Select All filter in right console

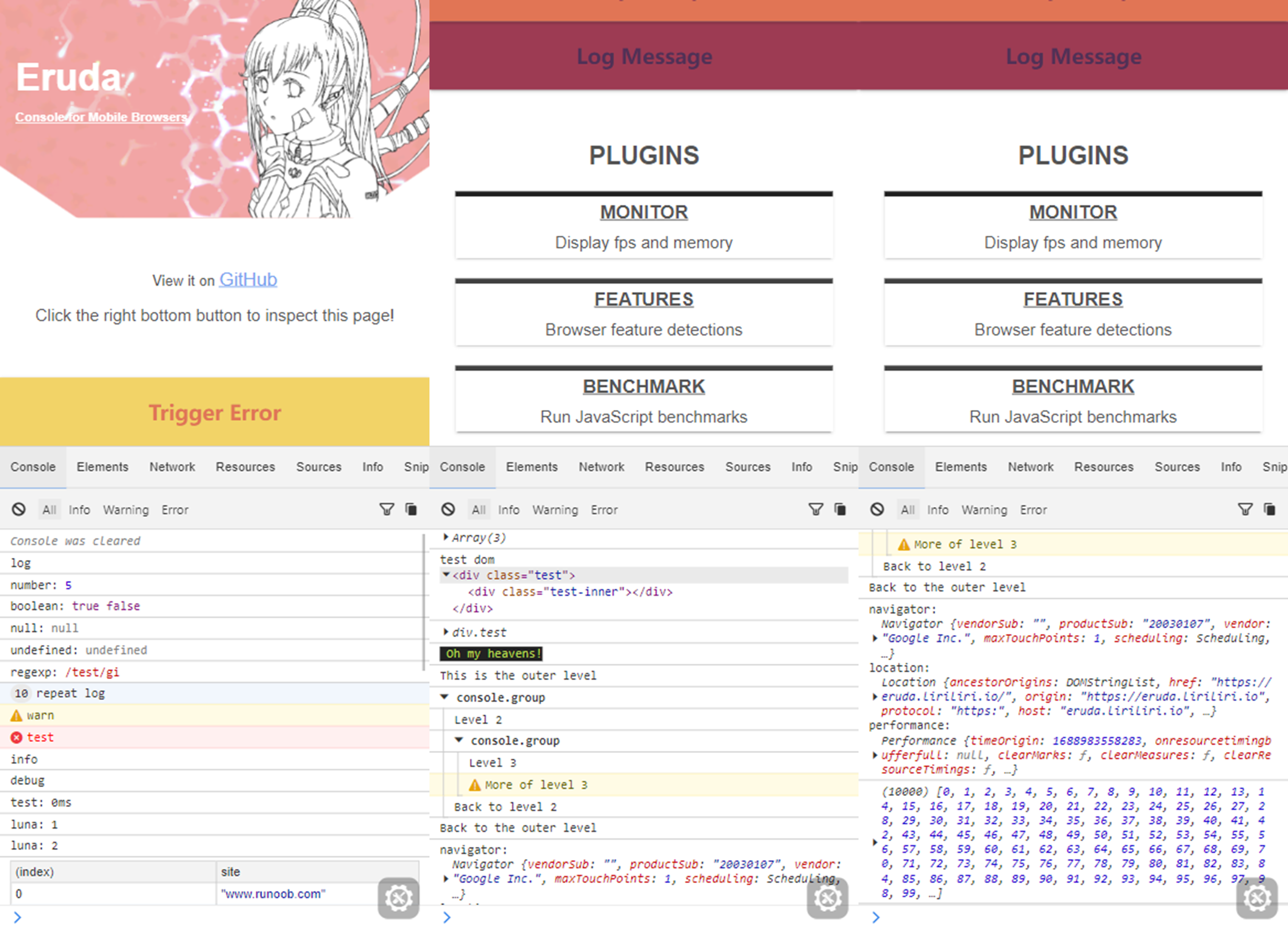[908, 510]
